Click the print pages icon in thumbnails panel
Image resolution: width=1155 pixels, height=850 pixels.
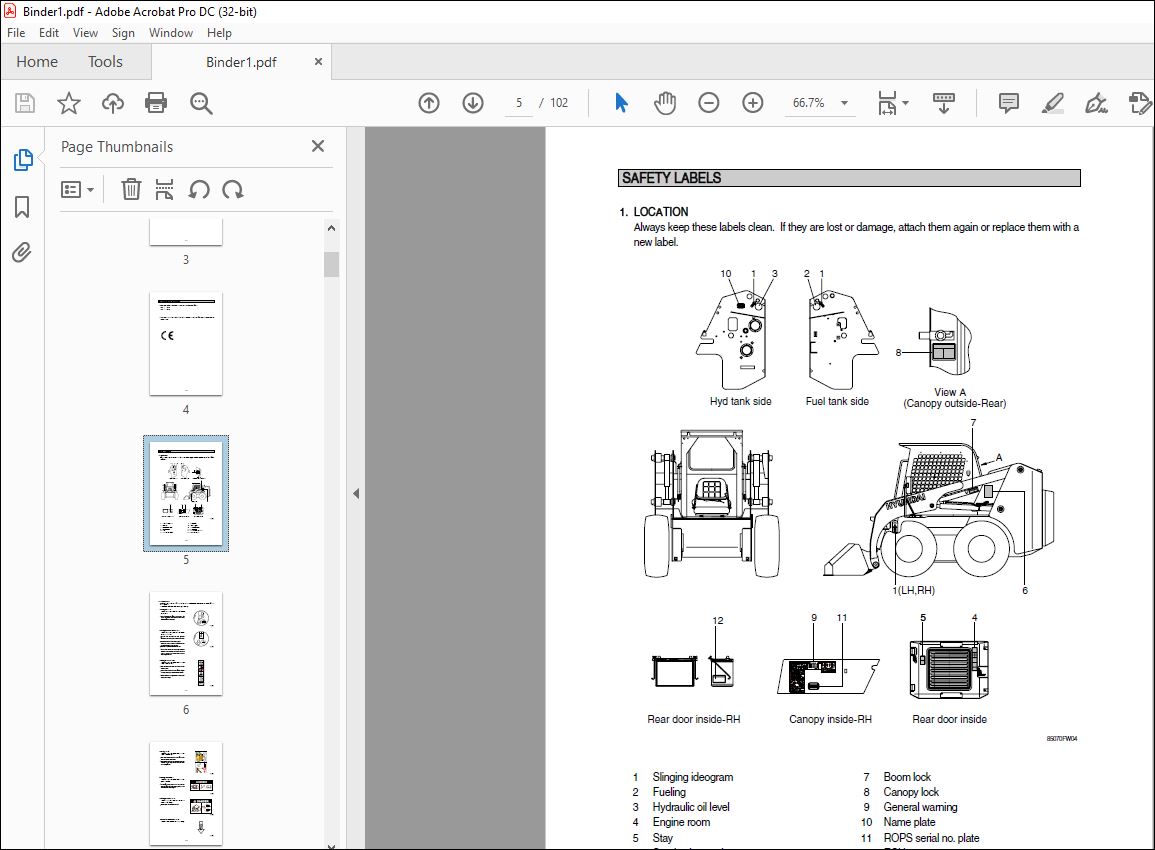[x=164, y=189]
